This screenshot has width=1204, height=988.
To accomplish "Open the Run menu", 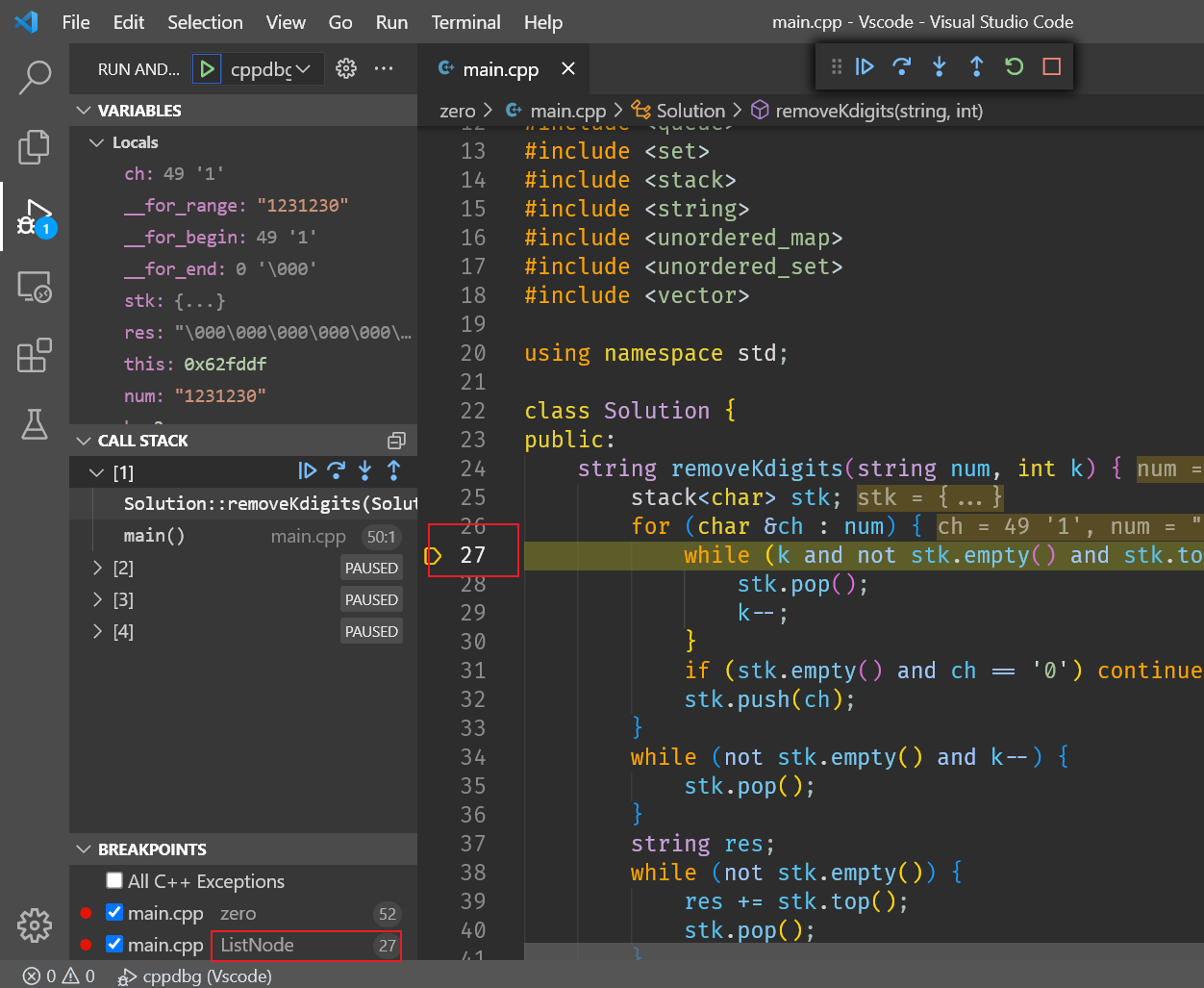I will click(390, 22).
